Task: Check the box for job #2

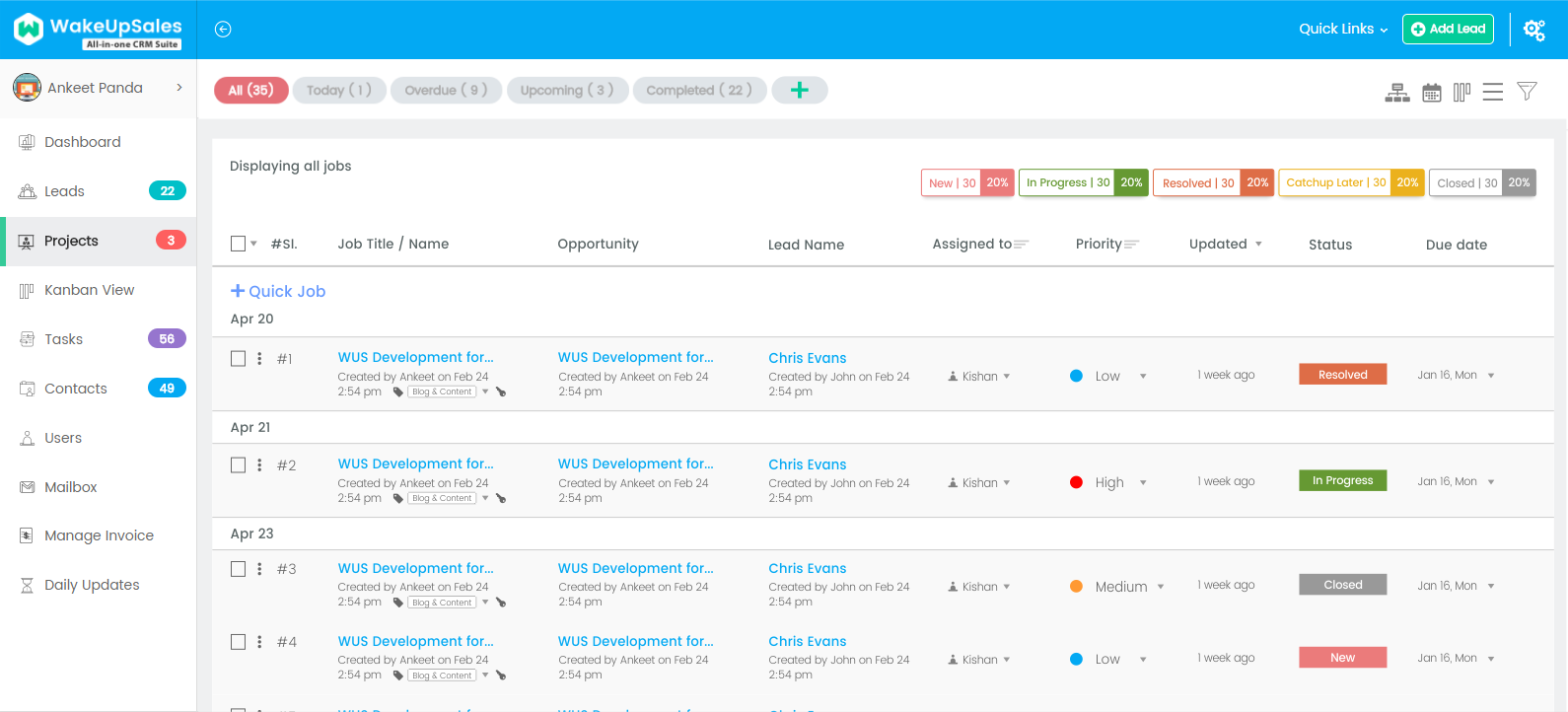Action: (x=238, y=465)
